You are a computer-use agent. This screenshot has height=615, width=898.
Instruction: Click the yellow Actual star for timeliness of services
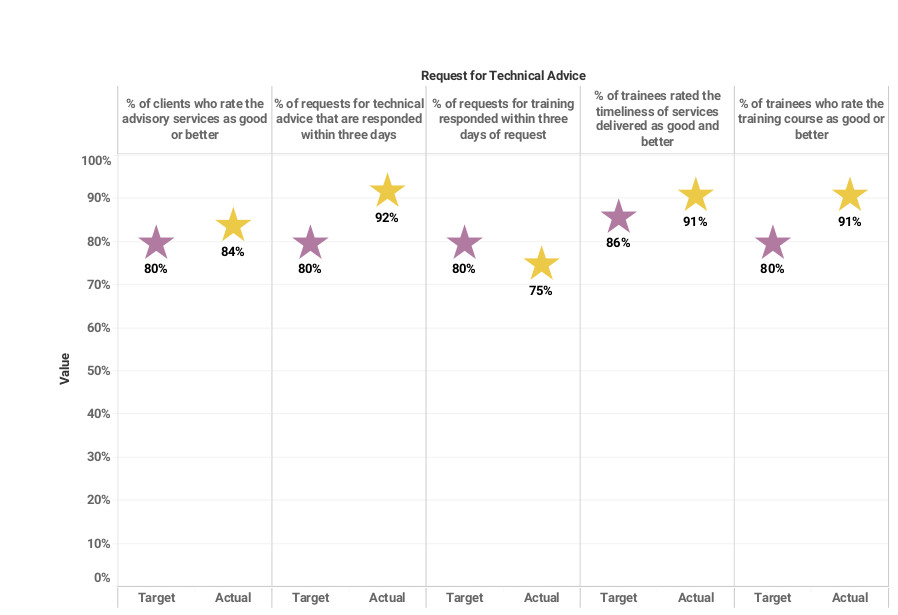696,195
